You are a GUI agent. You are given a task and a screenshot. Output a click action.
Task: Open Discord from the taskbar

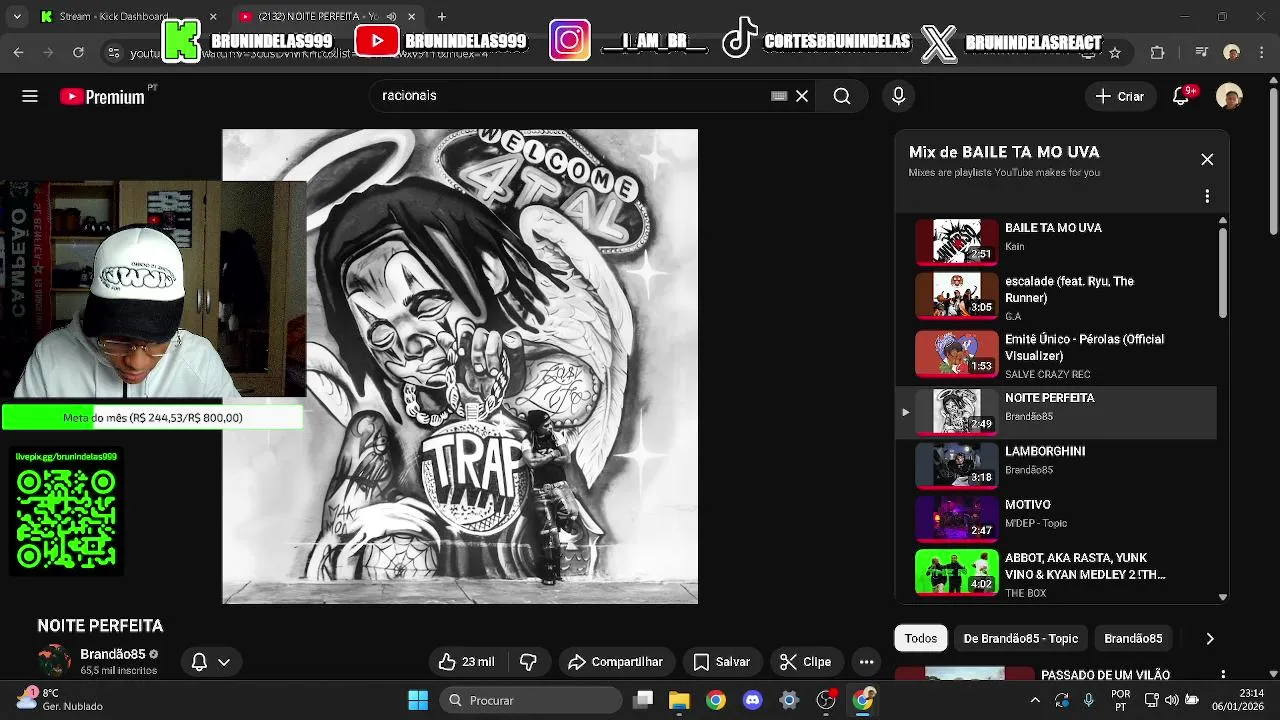pyautogui.click(x=753, y=700)
